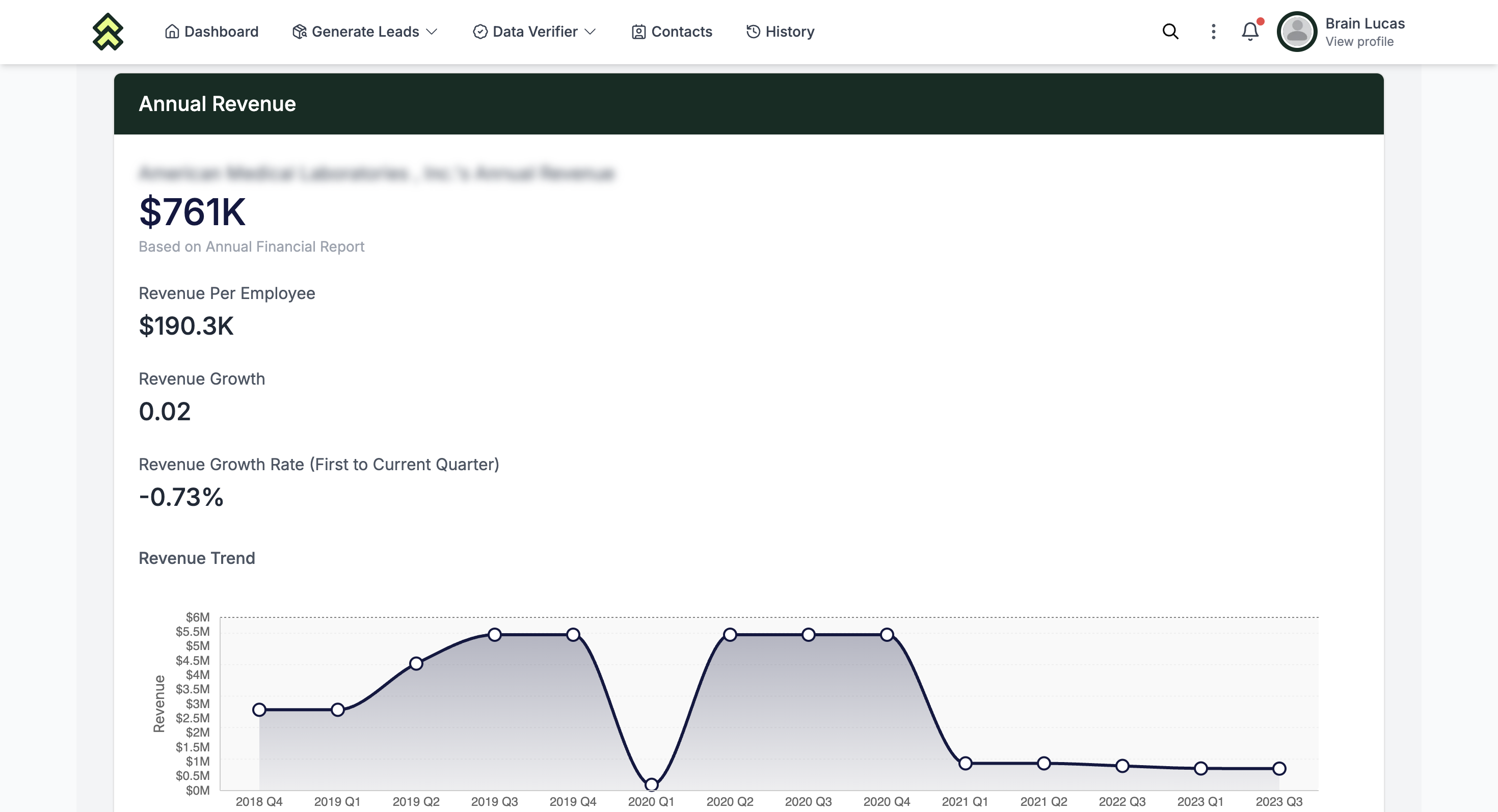This screenshot has width=1498, height=812.
Task: Select the 2023 Q1 data point
Action: (x=1201, y=768)
